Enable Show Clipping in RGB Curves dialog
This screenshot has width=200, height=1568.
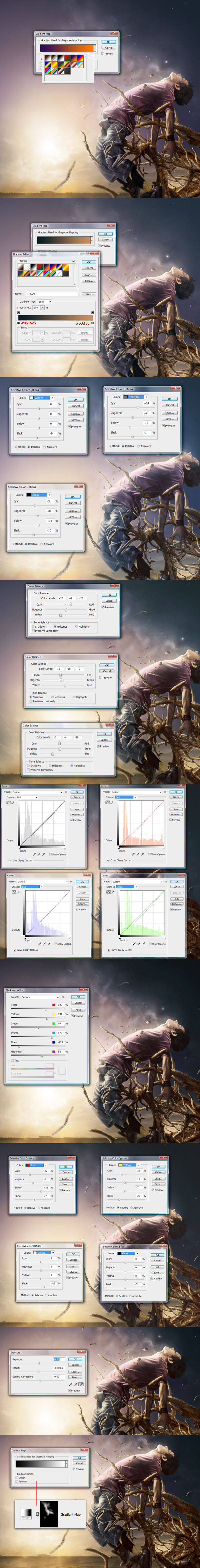click(x=50, y=854)
